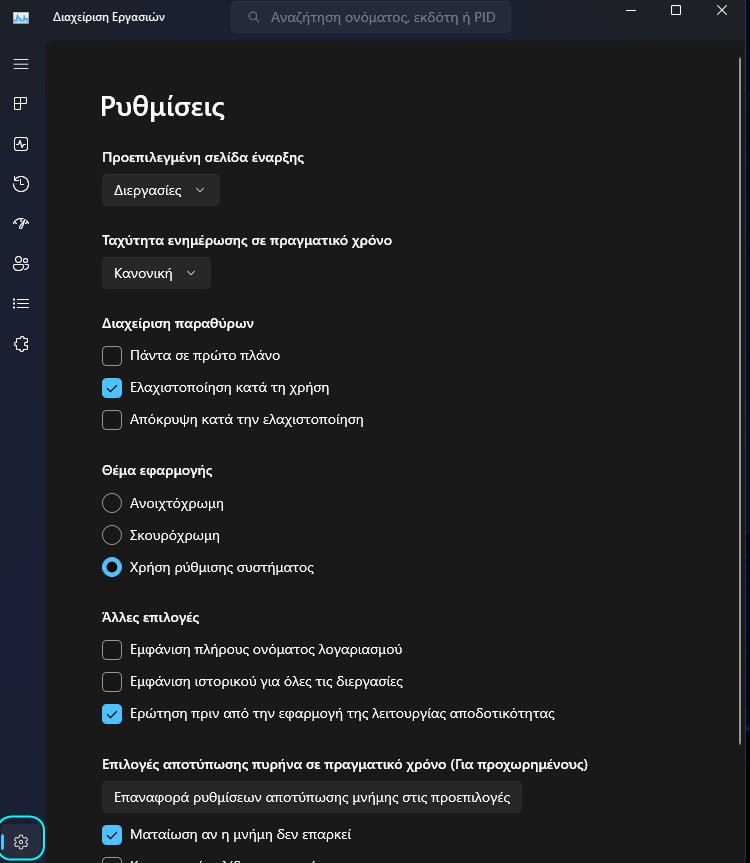The height and width of the screenshot is (863, 750).
Task: Focus the search box for name, publisher or PID
Action: pos(371,17)
